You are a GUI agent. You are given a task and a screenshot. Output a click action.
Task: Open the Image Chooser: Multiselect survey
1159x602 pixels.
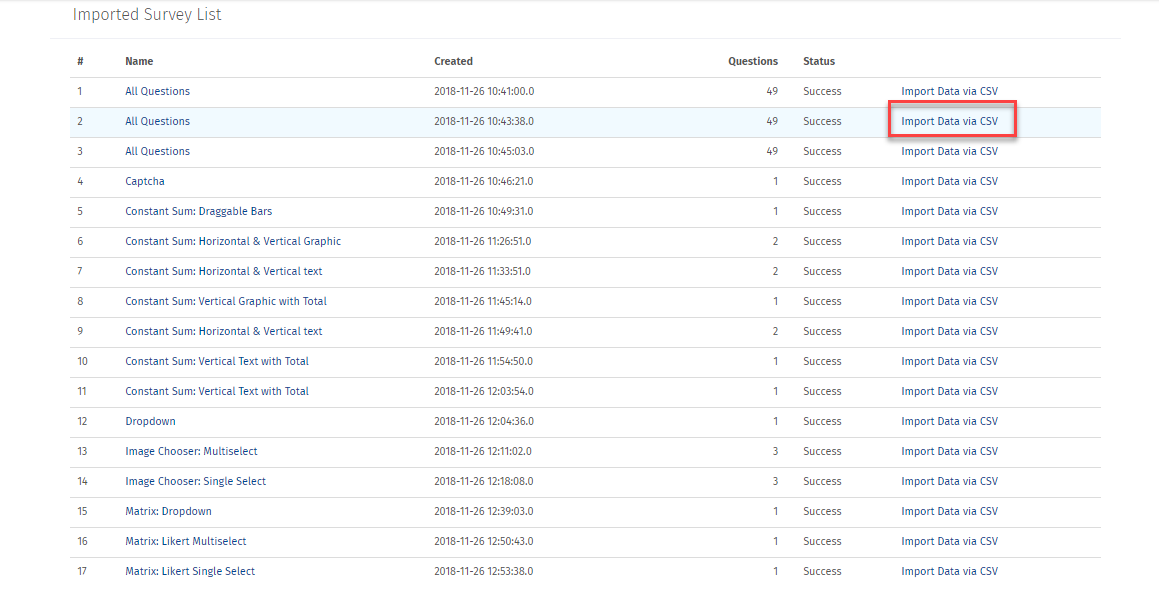(191, 451)
